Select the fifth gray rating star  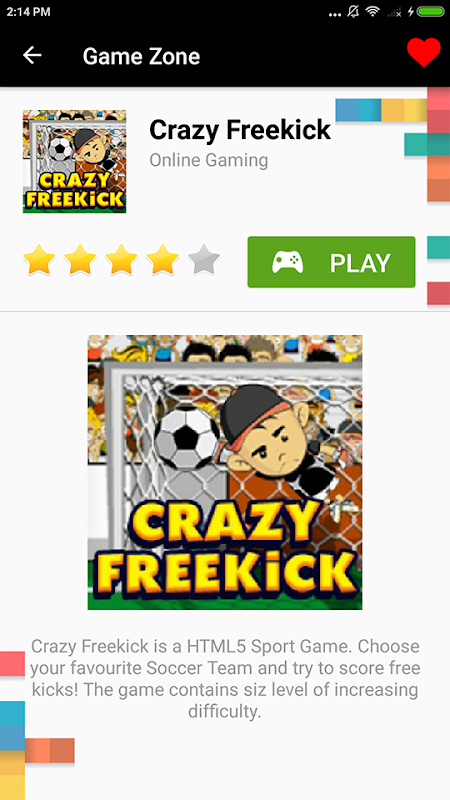click(204, 260)
